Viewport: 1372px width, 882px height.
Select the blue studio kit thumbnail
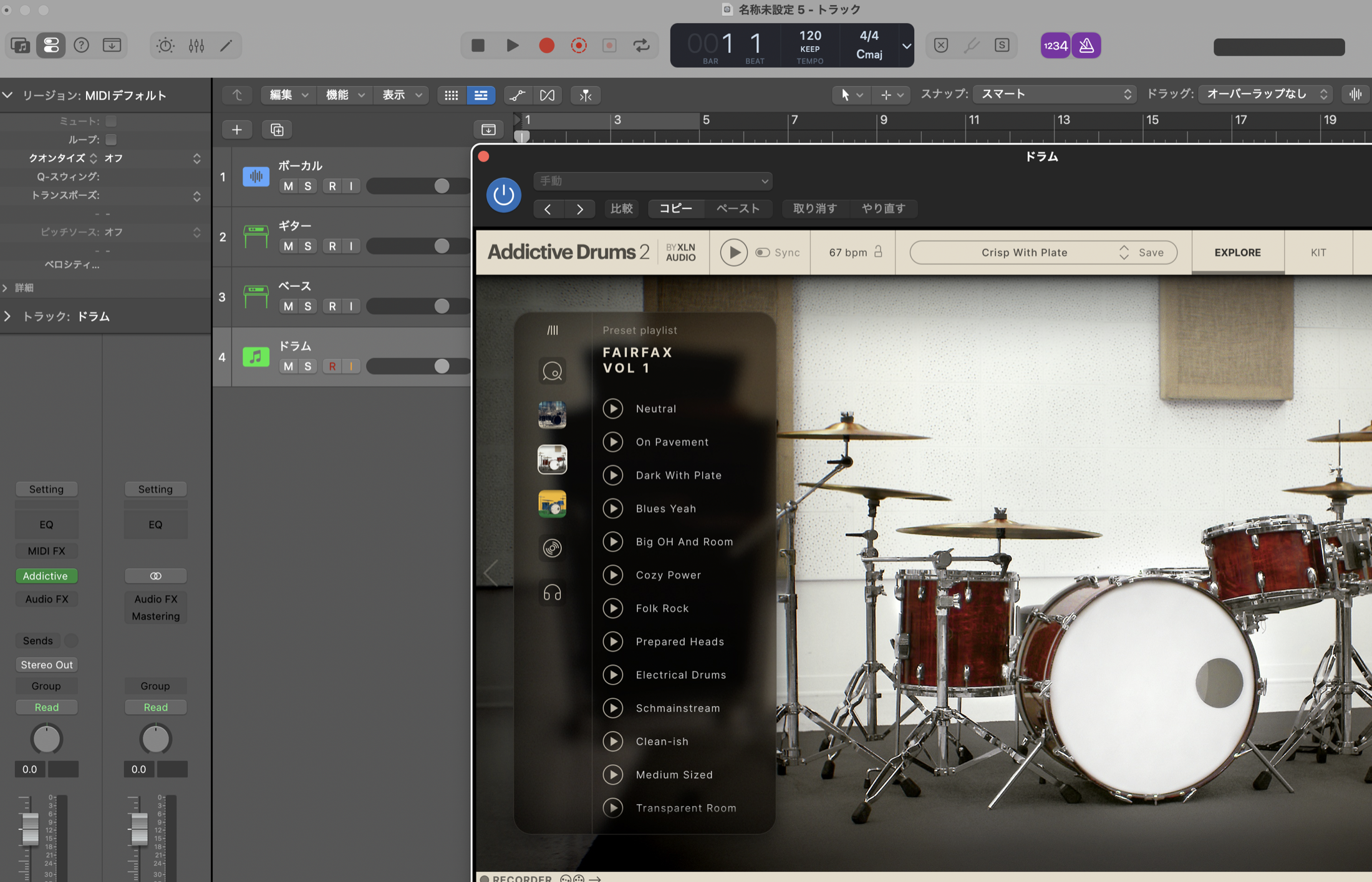[x=552, y=415]
